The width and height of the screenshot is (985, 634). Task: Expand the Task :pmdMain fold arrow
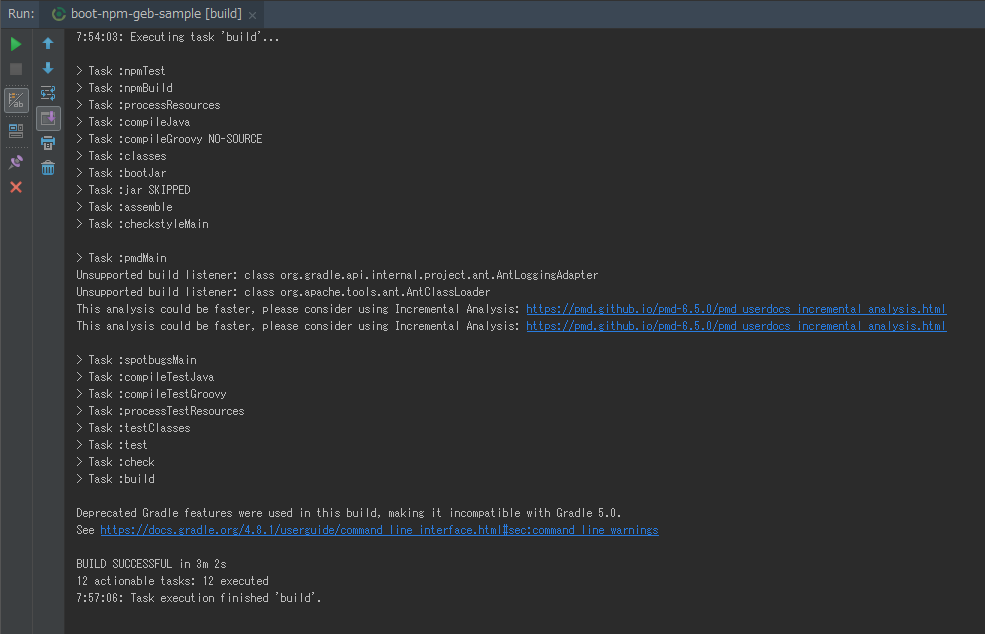pyautogui.click(x=80, y=258)
